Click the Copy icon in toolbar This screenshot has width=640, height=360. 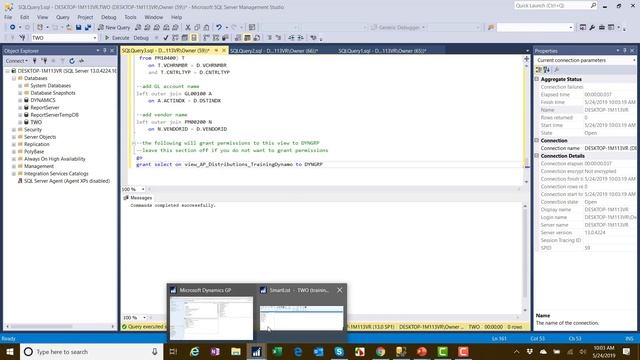pos(197,27)
